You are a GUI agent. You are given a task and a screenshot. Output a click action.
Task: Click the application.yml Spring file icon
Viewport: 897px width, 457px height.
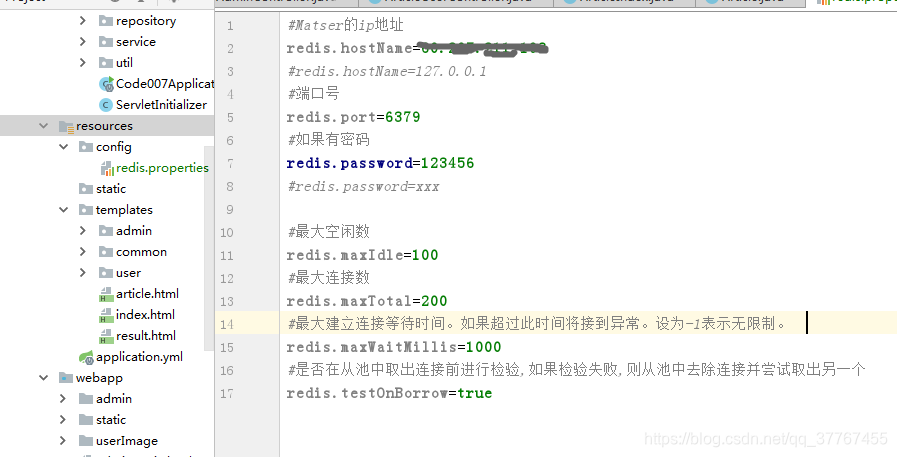(x=86, y=357)
